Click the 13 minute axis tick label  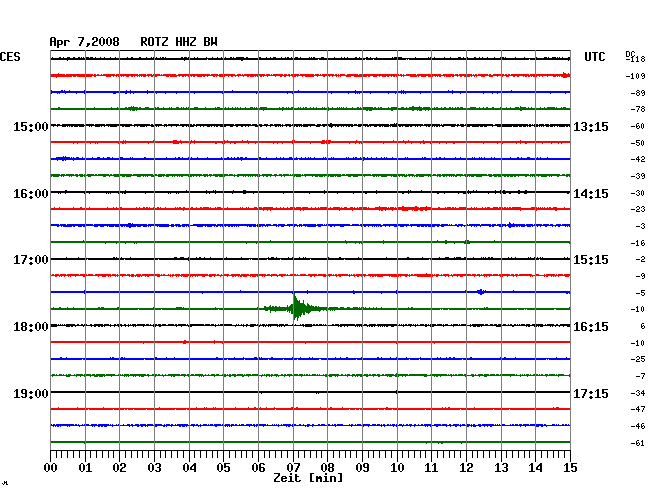501,467
